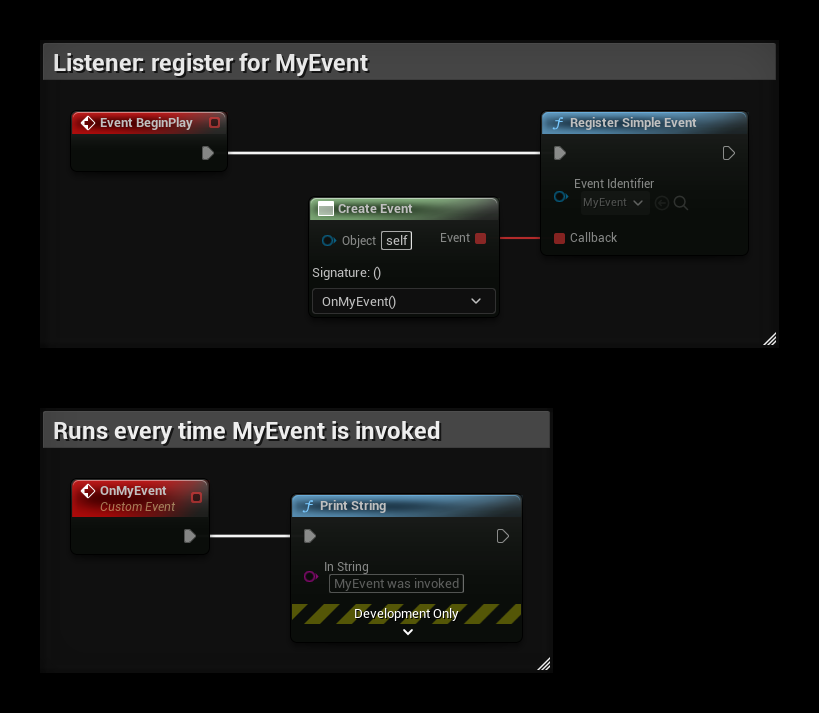The image size is (819, 713).
Task: Click the browse-to-asset magnifier icon beside MyEvent
Action: (681, 203)
